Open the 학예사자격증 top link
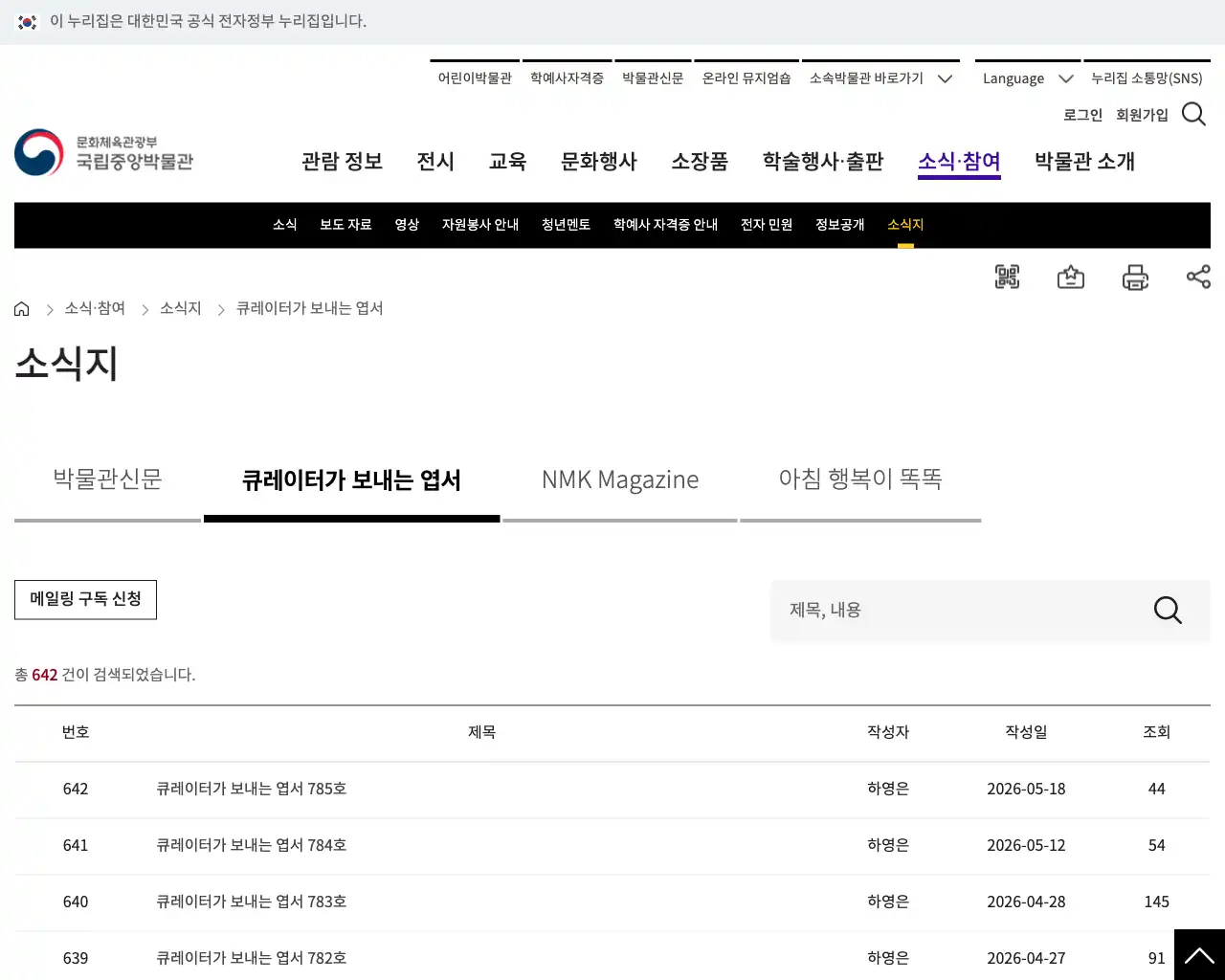This screenshot has height=980, width=1225. coord(567,78)
